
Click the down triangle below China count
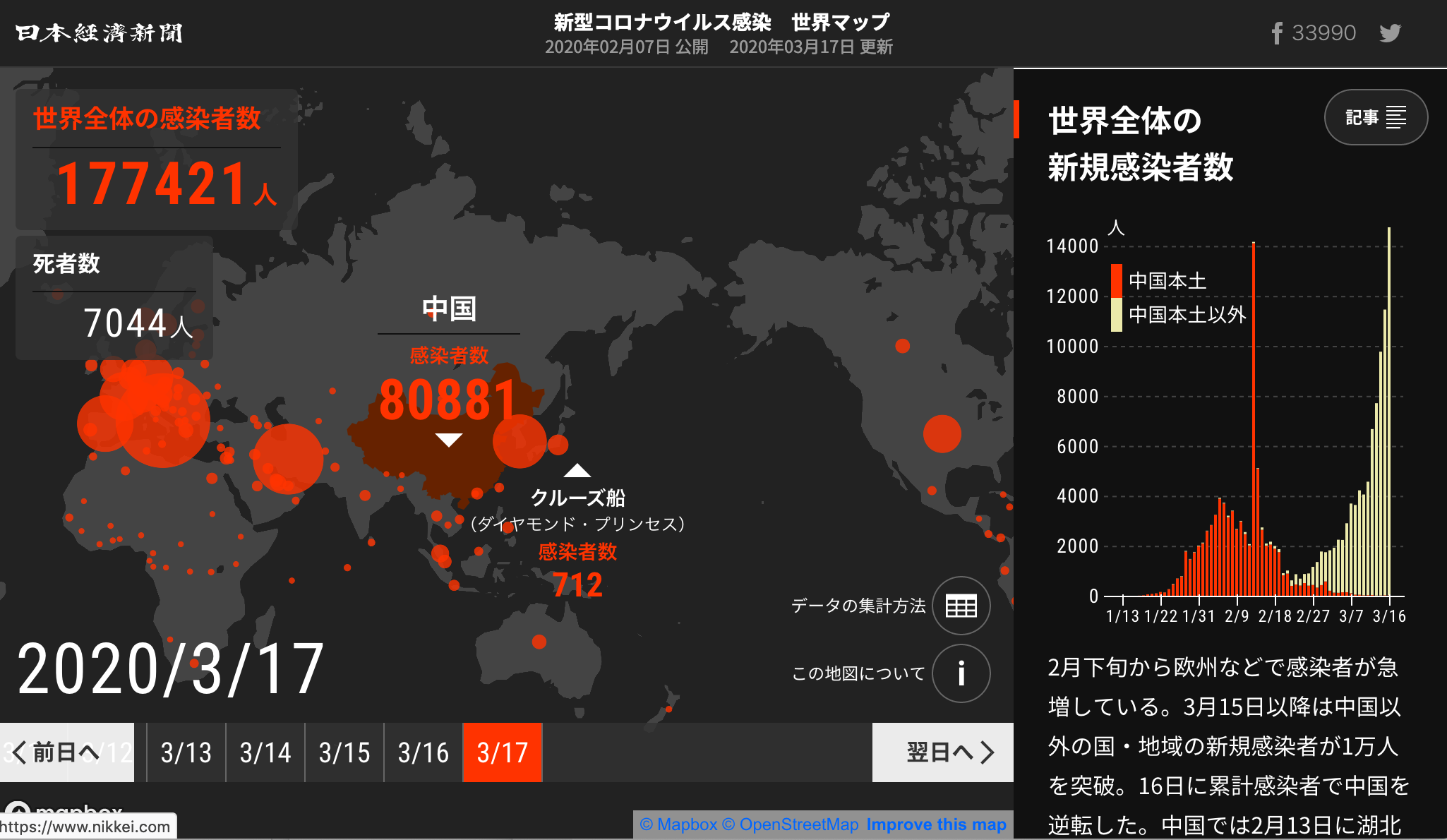click(x=449, y=440)
